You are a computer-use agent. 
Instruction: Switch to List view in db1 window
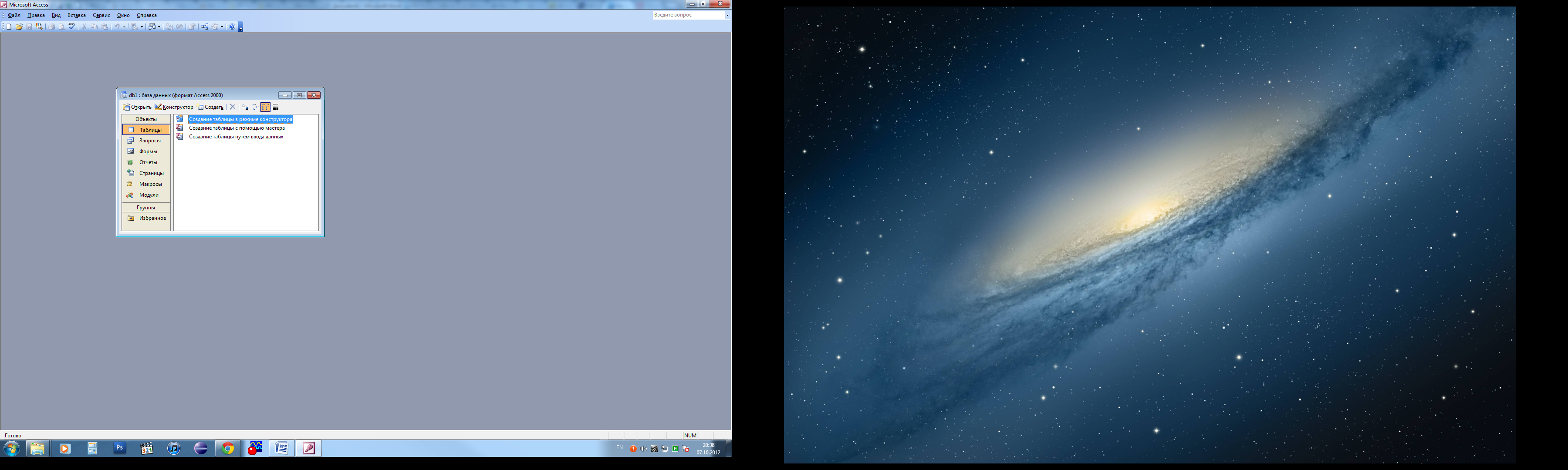coord(265,107)
